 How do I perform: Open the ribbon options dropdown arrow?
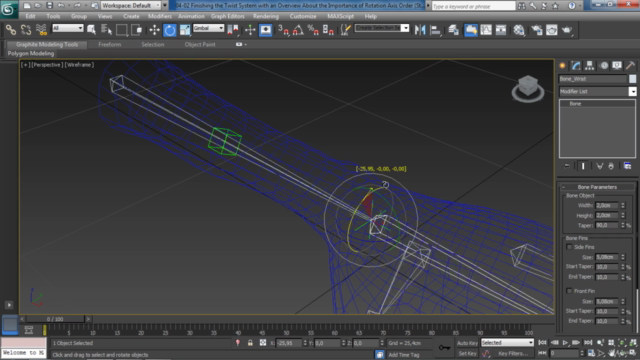coord(245,44)
